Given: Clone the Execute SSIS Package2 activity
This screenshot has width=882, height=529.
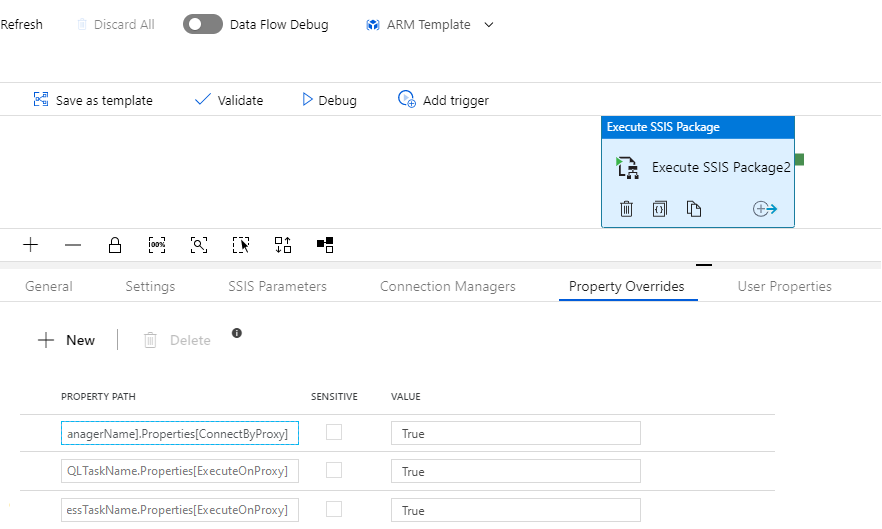Looking at the screenshot, I should coord(694,209).
